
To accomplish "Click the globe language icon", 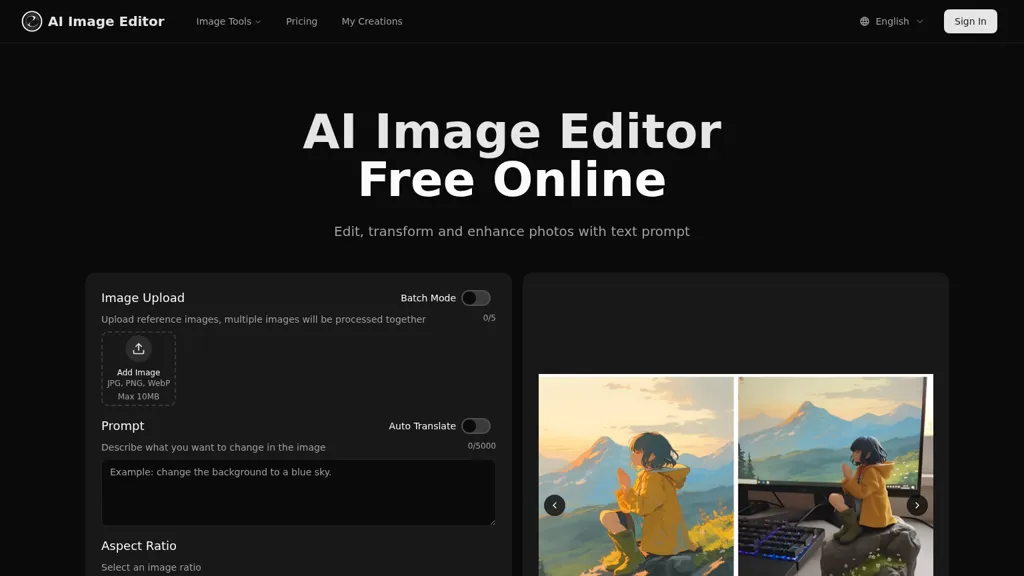I will 864,22.
